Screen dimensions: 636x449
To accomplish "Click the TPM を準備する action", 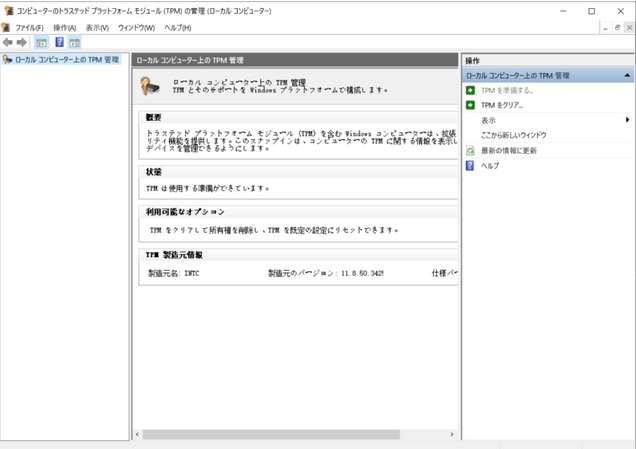I will pyautogui.click(x=506, y=90).
